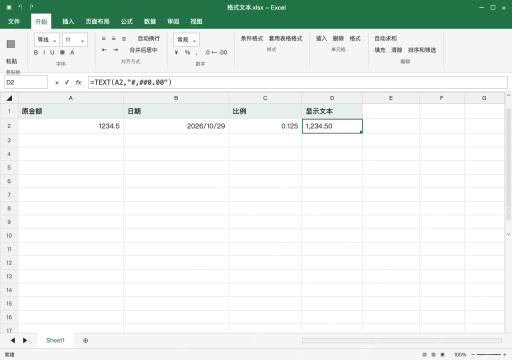This screenshot has height=360, width=512.
Task: Click the previous-sheet left arrow
Action: (x=13, y=340)
